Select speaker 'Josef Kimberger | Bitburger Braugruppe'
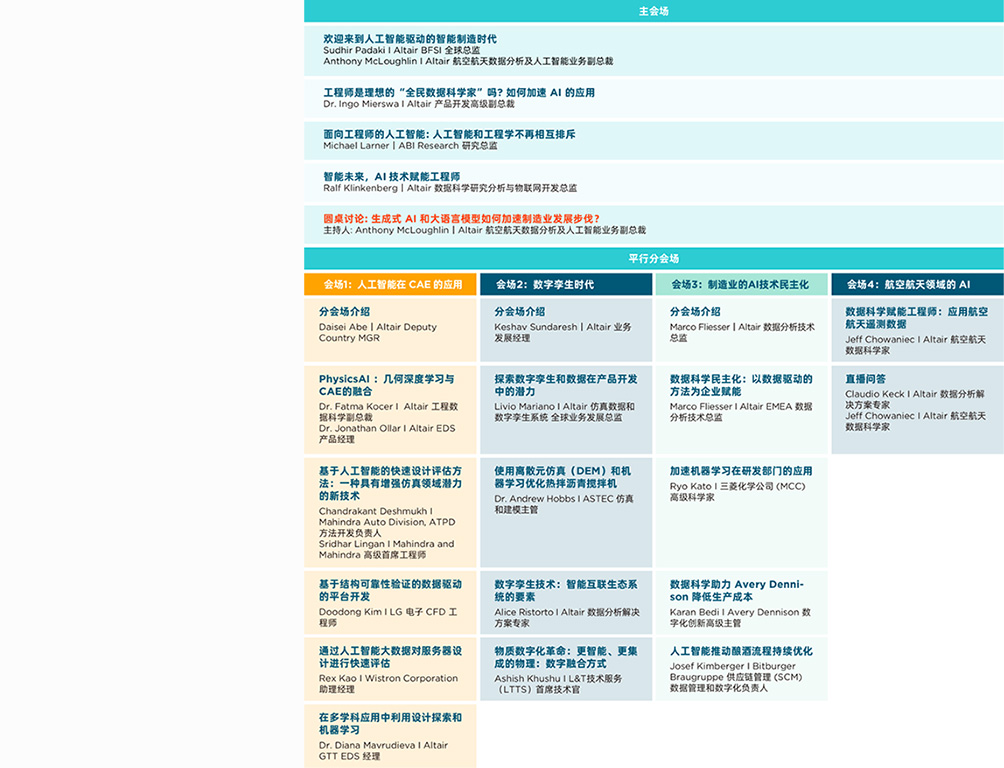 pos(736,677)
